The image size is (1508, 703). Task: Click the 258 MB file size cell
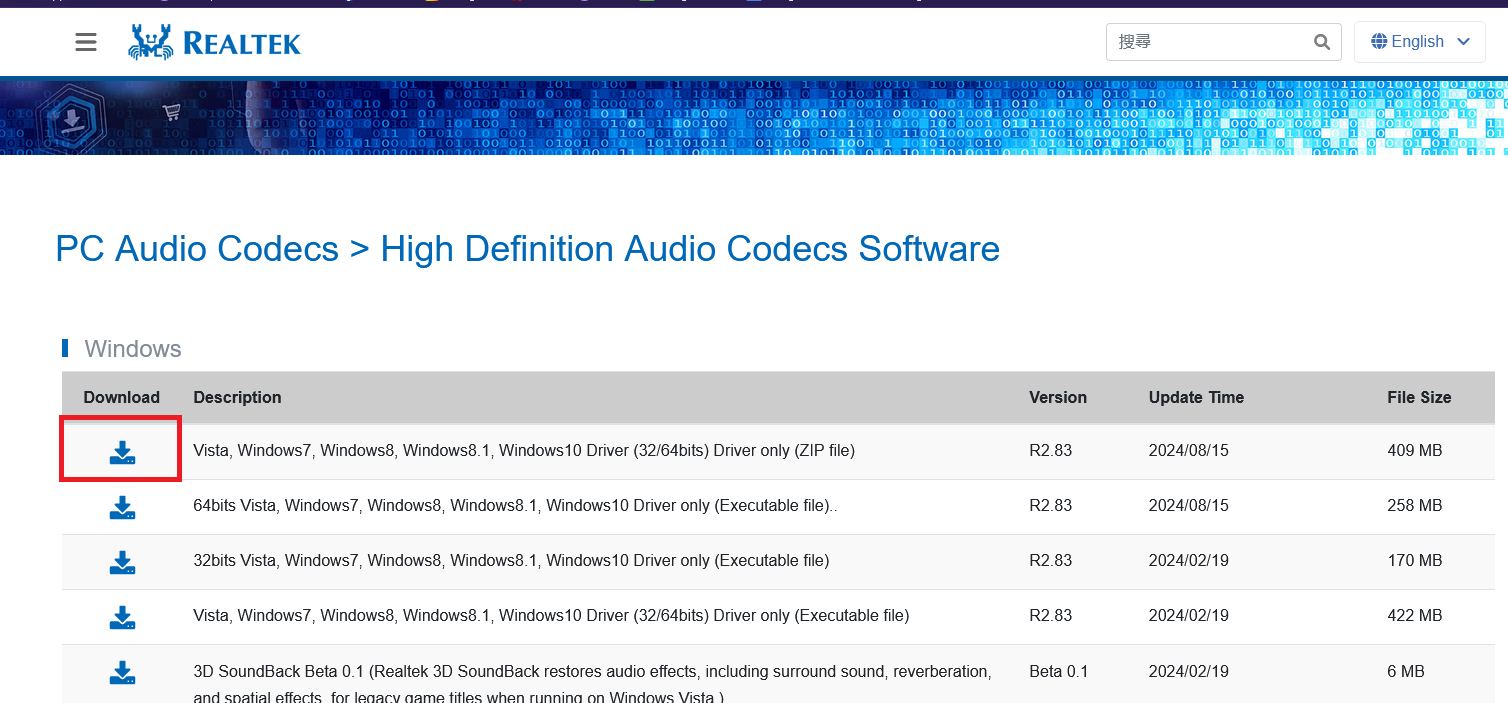[x=1415, y=506]
